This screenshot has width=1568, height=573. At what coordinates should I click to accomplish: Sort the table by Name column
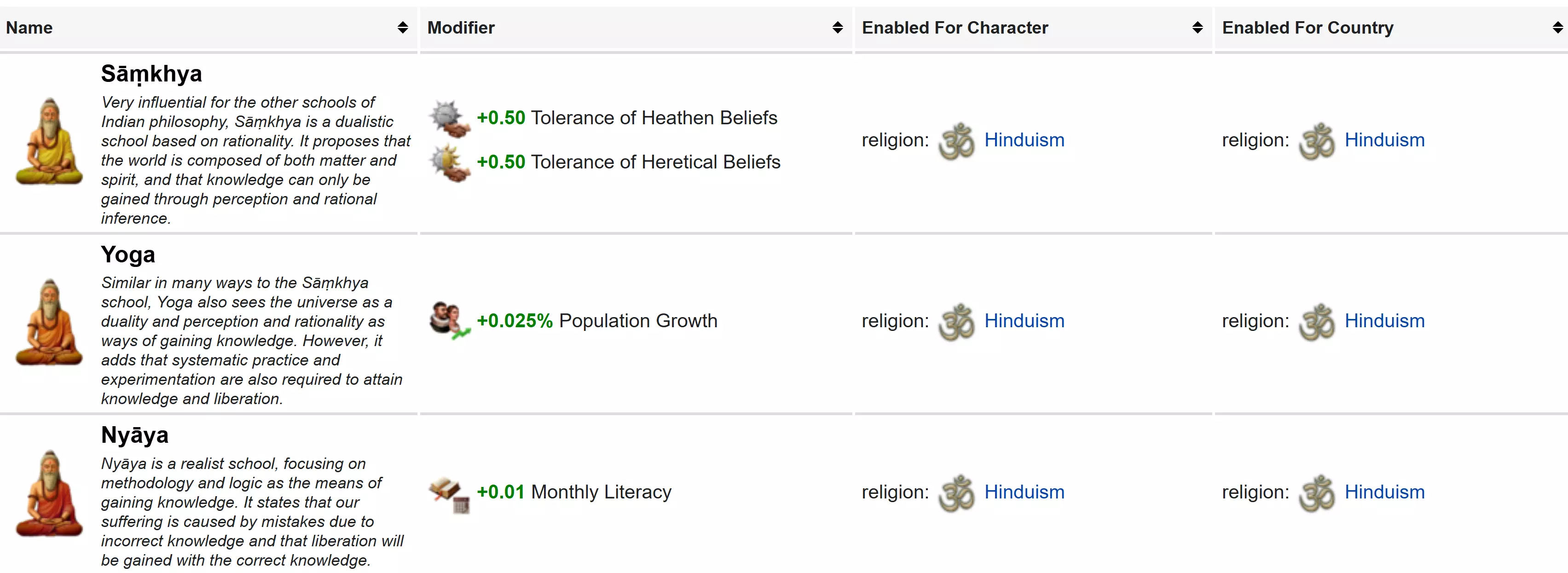(x=402, y=28)
